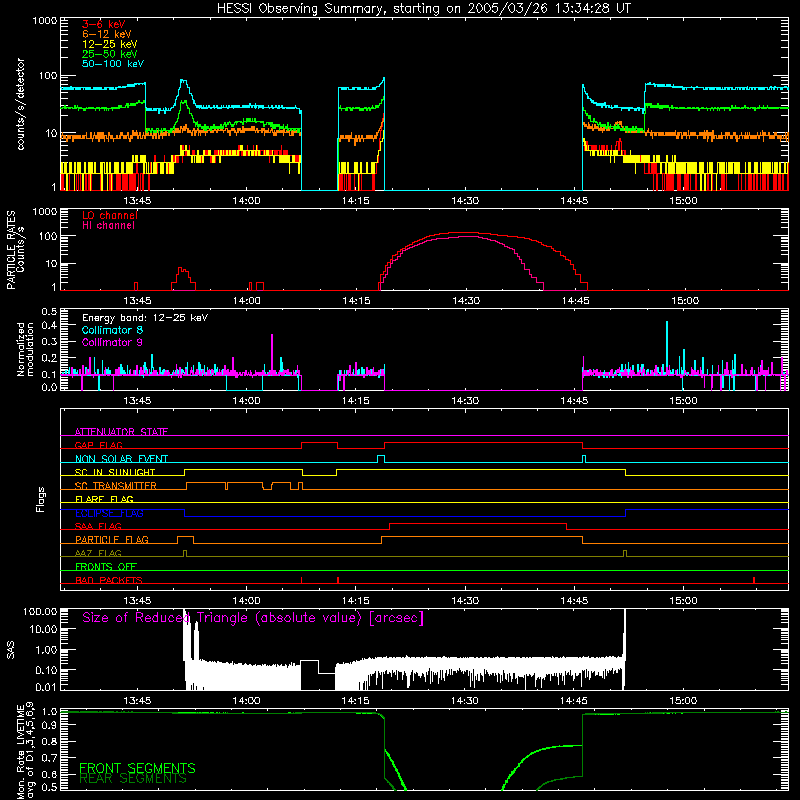Select the 0.4 tick on modulation axis
The height and width of the screenshot is (800, 800).
coord(49,325)
